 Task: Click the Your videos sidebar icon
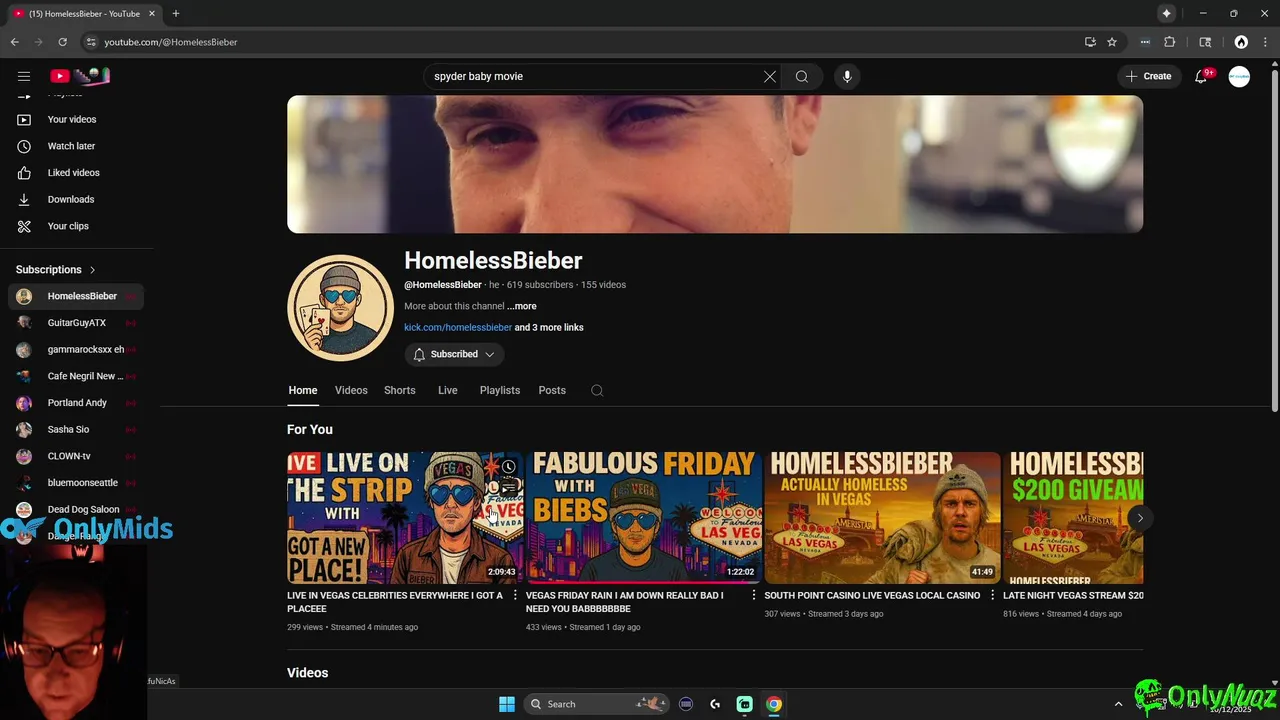pos(24,119)
